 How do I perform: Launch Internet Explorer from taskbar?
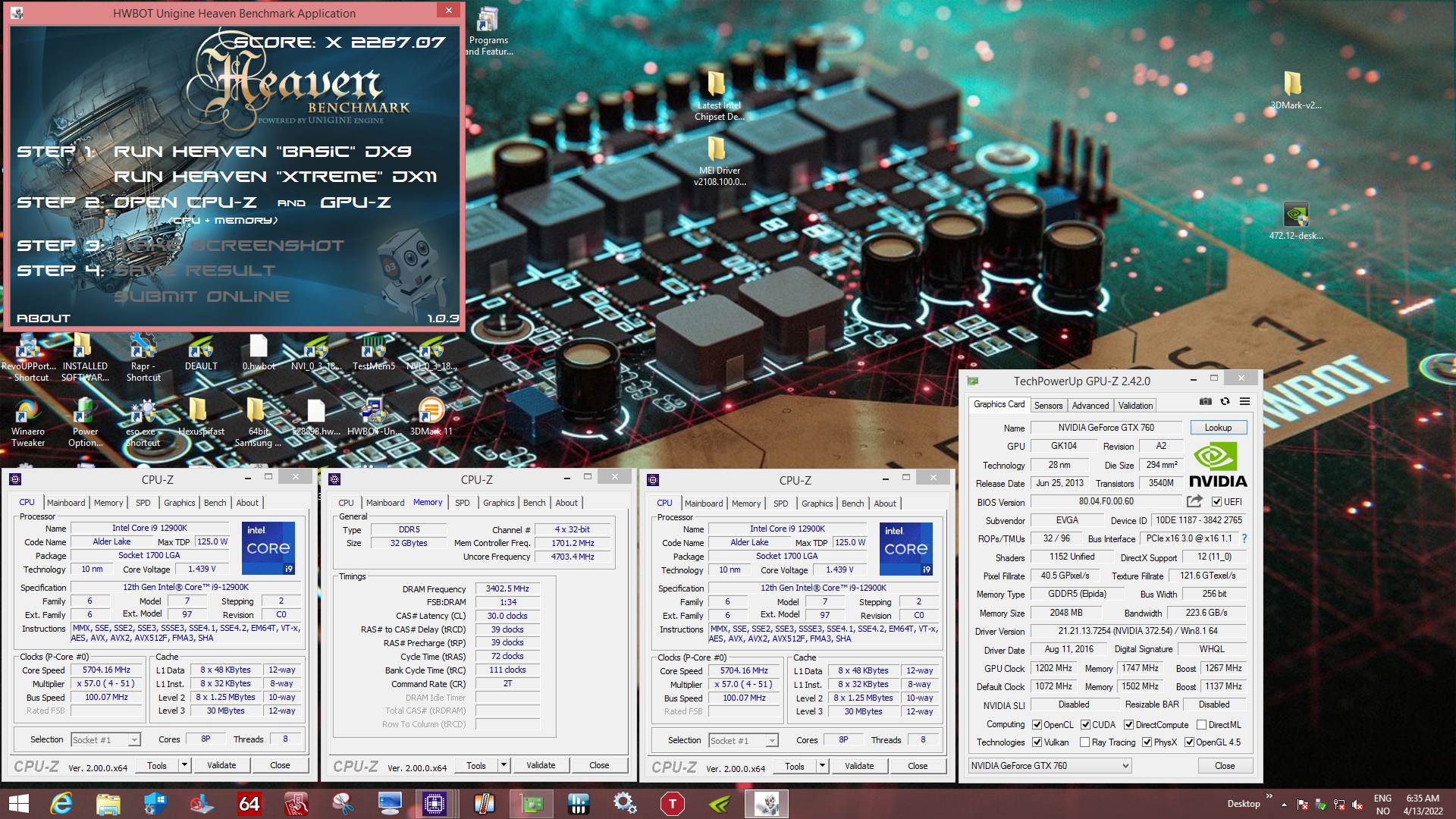[61, 803]
